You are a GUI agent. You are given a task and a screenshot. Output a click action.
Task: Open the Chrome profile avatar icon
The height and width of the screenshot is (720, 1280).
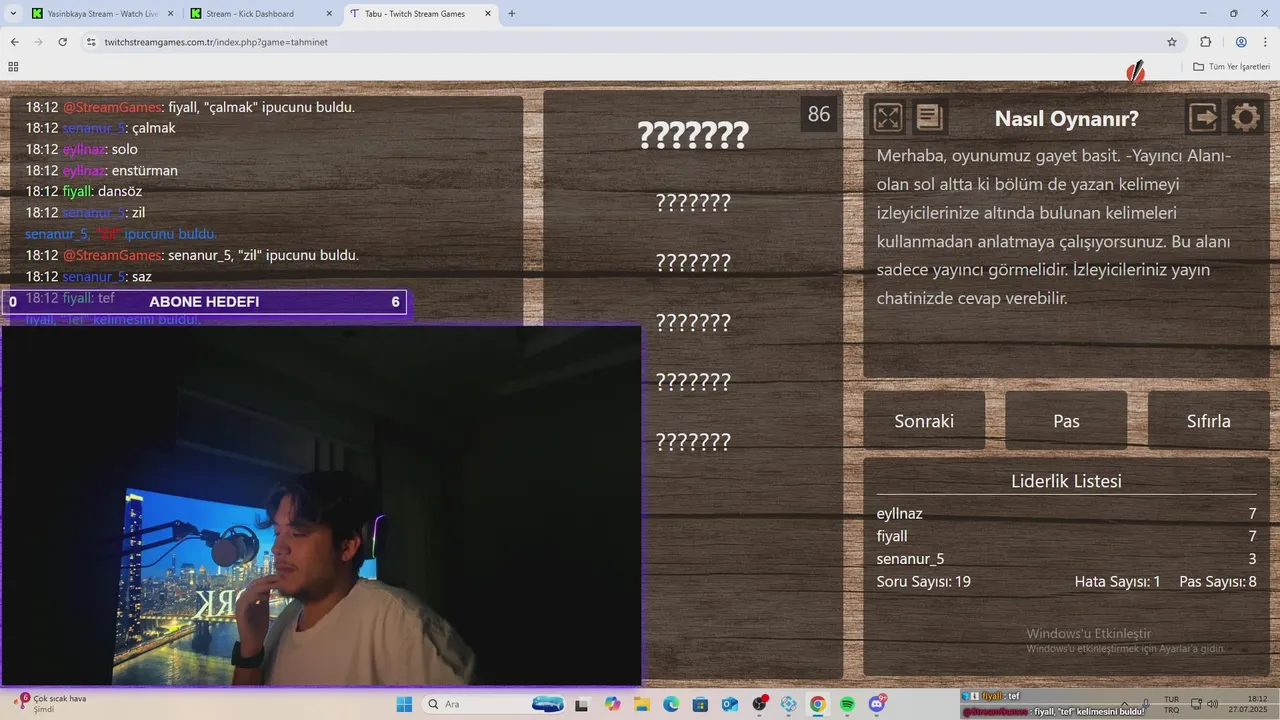tap(1241, 42)
